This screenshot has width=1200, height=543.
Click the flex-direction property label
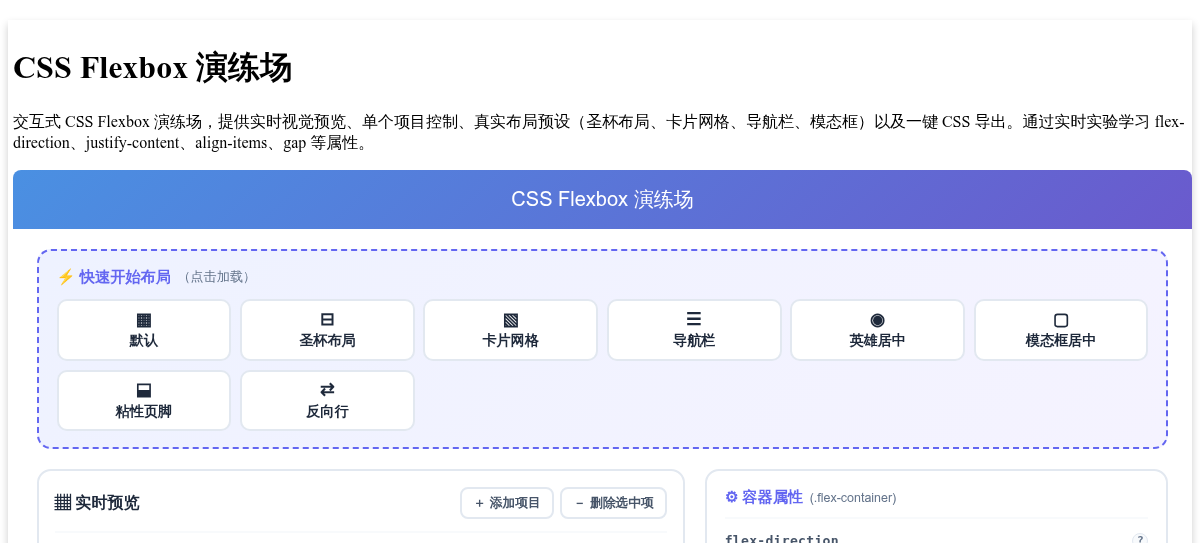tap(782, 539)
